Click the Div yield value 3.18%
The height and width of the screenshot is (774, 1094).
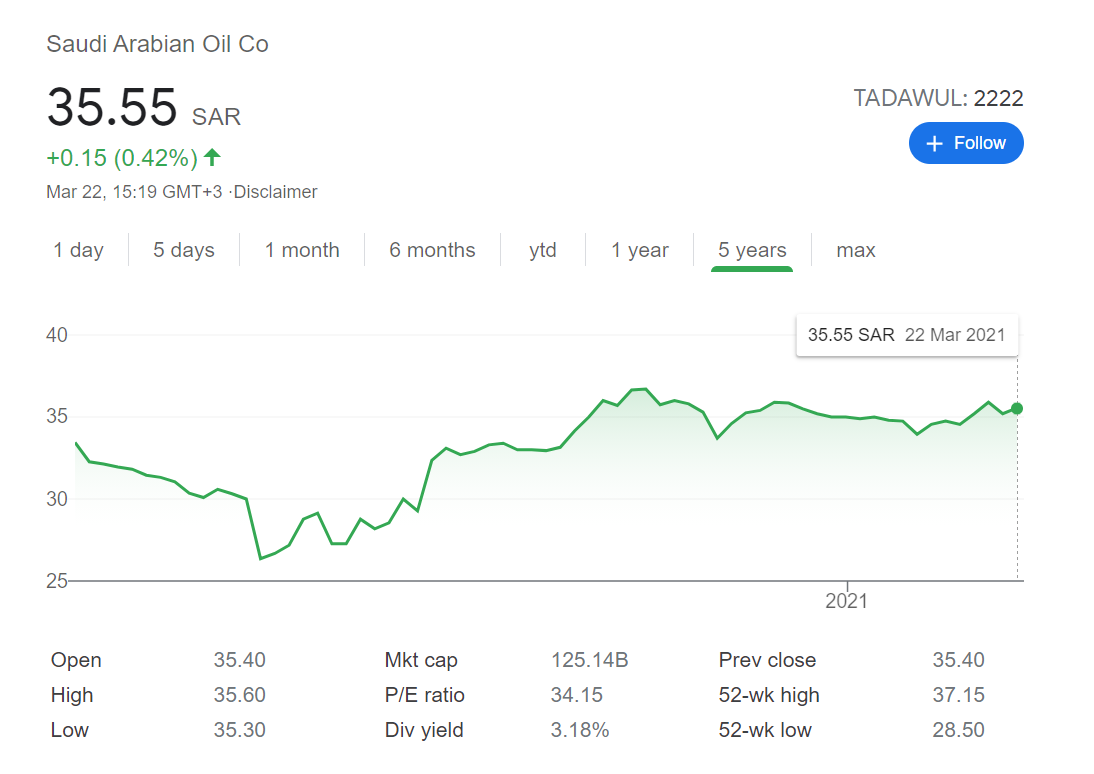click(580, 730)
